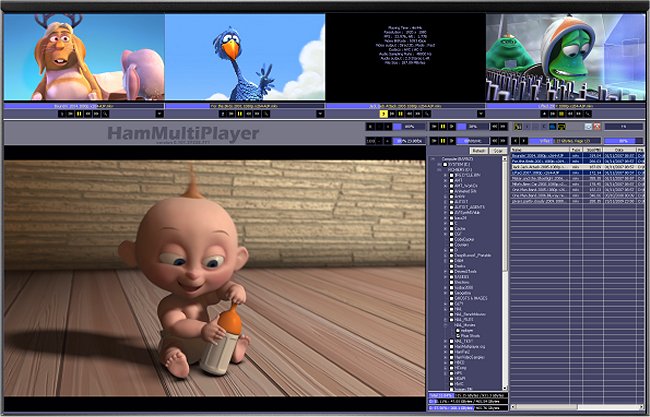Collapse the Computer root tree node

click(x=432, y=159)
